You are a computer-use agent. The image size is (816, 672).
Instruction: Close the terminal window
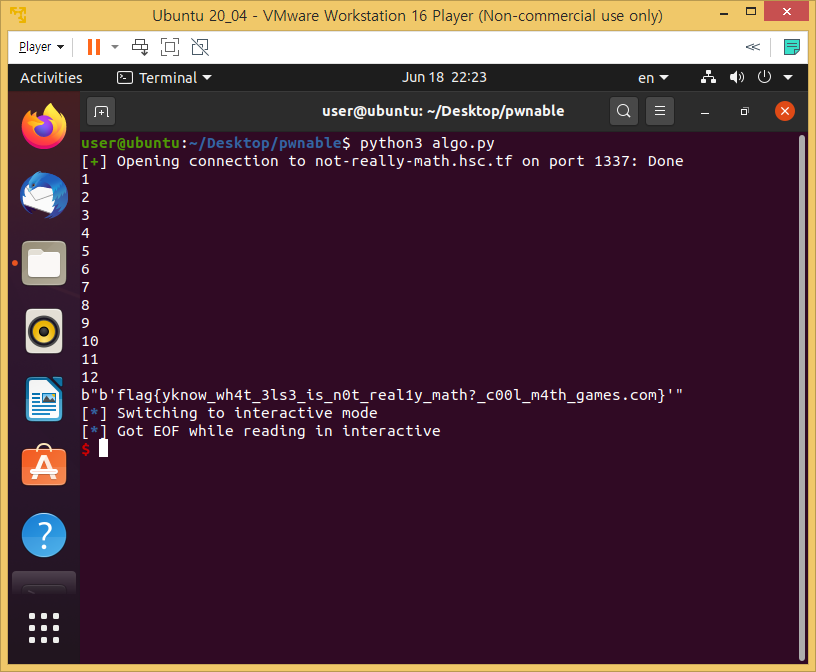(x=784, y=111)
